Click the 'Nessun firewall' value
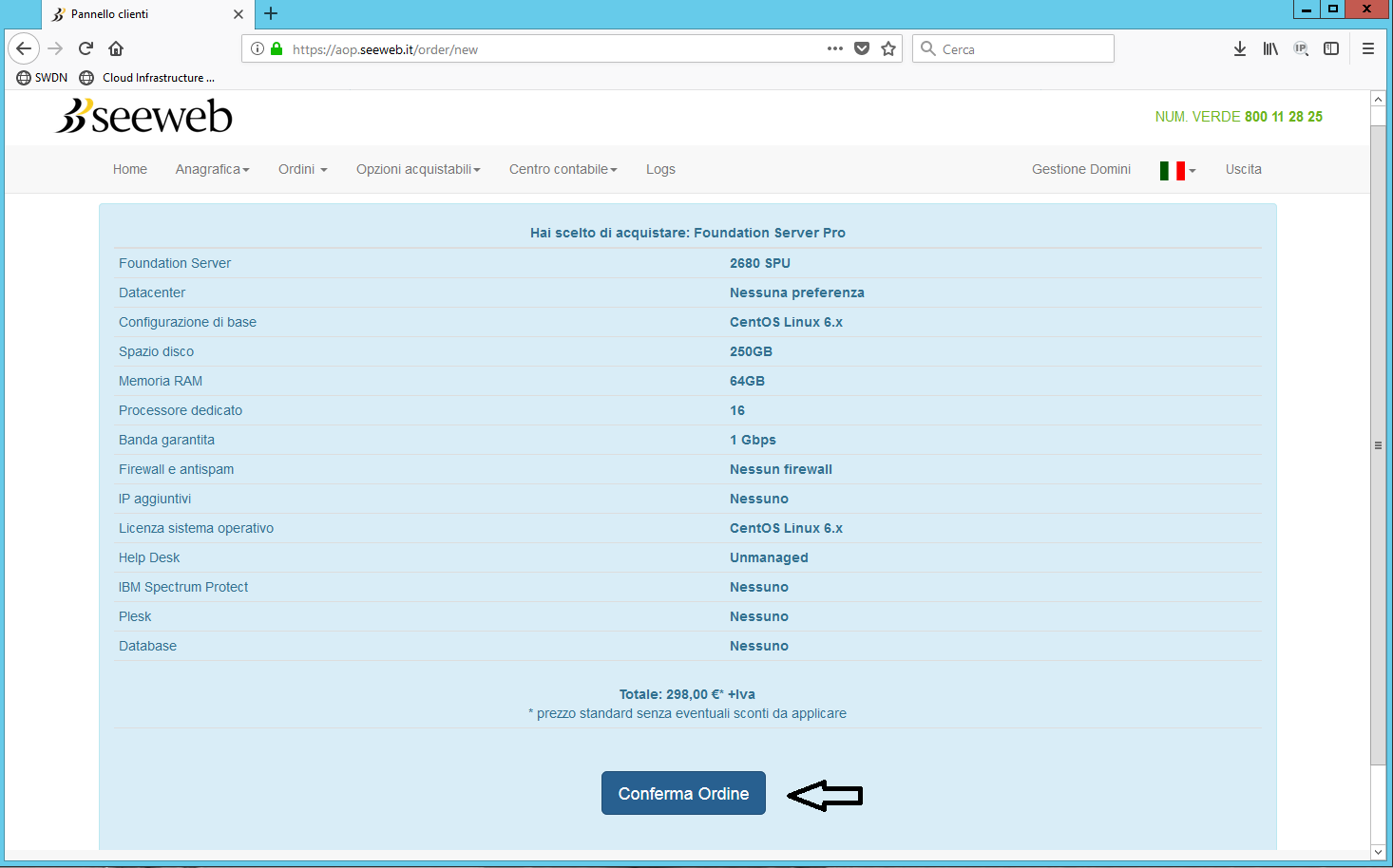This screenshot has width=1393, height=868. pyautogui.click(x=781, y=469)
